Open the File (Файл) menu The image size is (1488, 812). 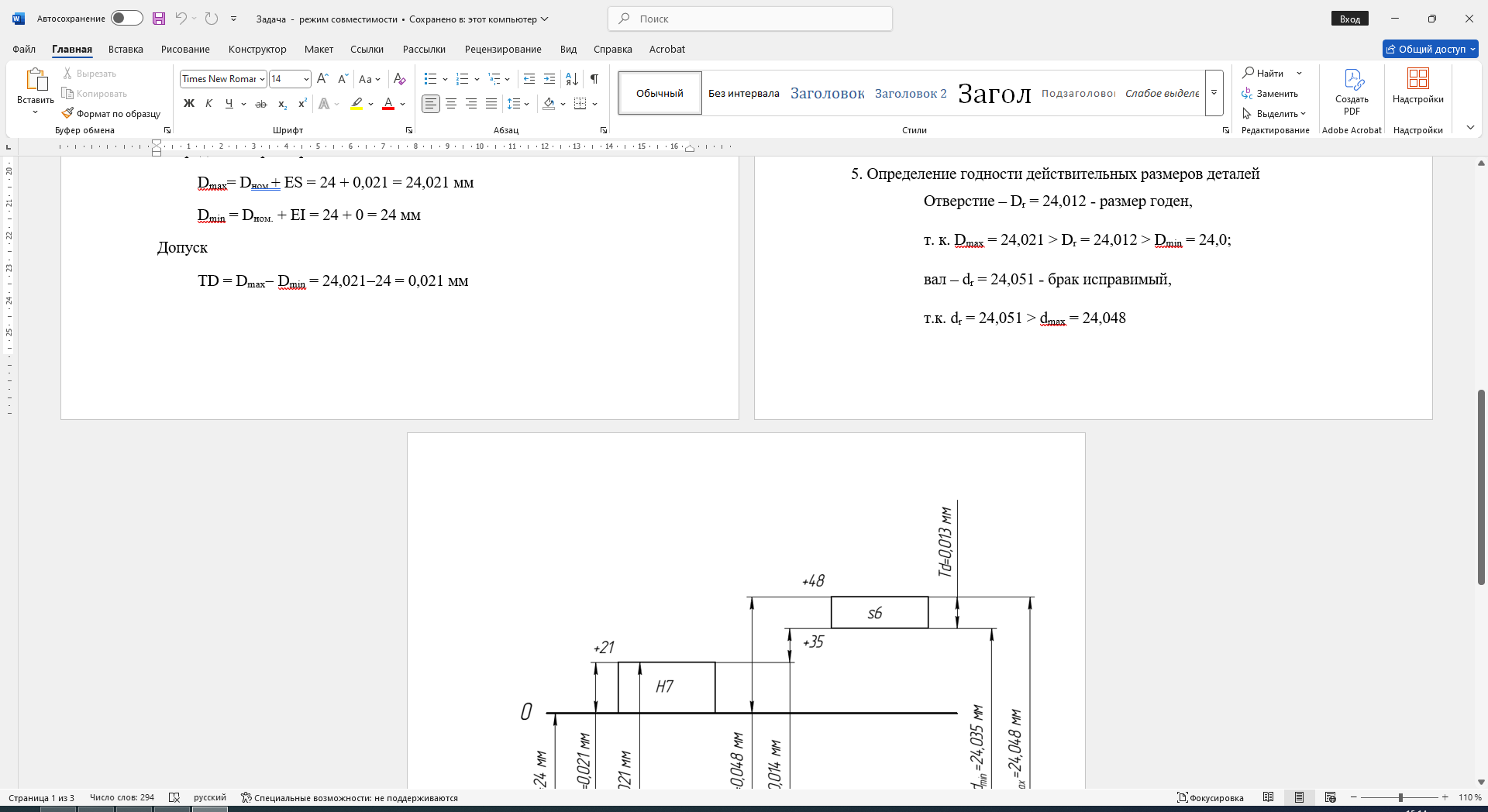click(24, 49)
